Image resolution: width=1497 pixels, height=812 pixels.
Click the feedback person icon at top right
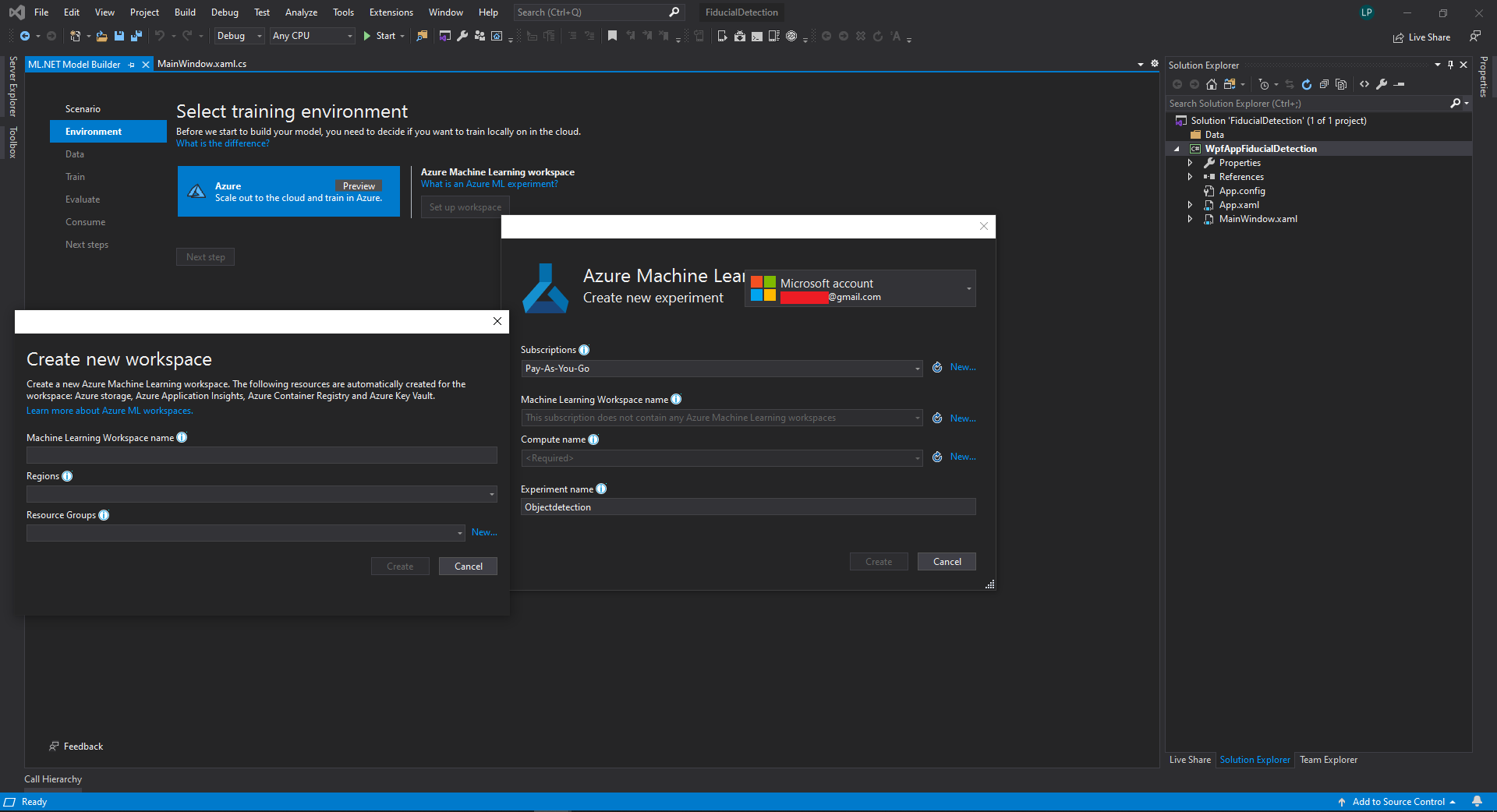pyautogui.click(x=1475, y=36)
